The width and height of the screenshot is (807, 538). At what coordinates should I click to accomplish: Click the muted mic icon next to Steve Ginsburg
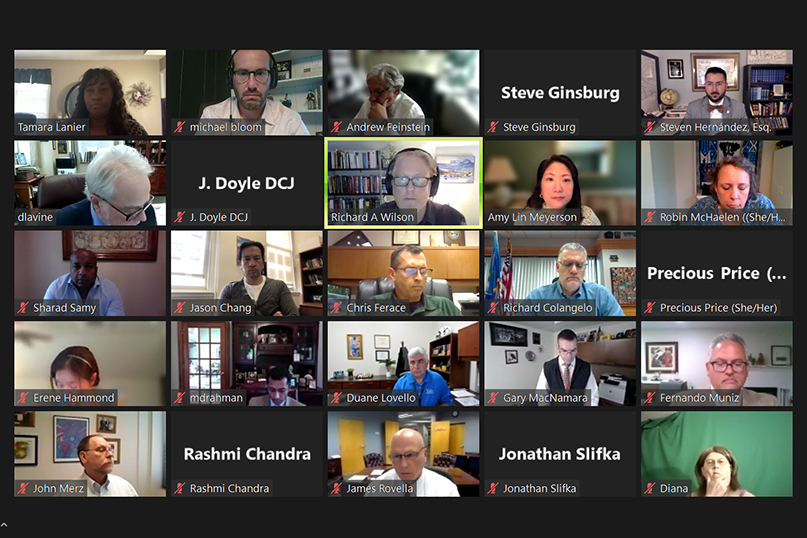pos(493,127)
